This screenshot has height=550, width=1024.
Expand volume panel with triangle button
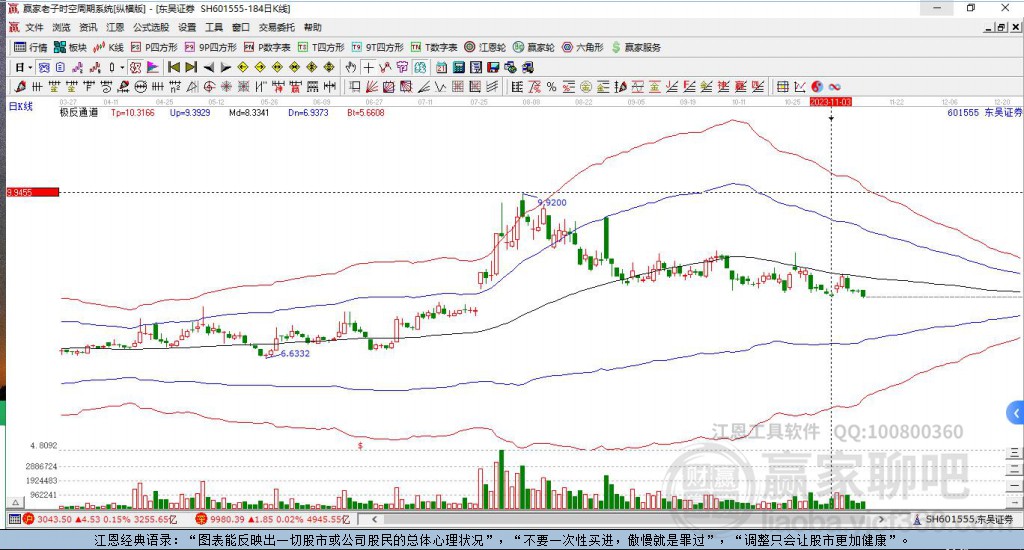coord(16,502)
